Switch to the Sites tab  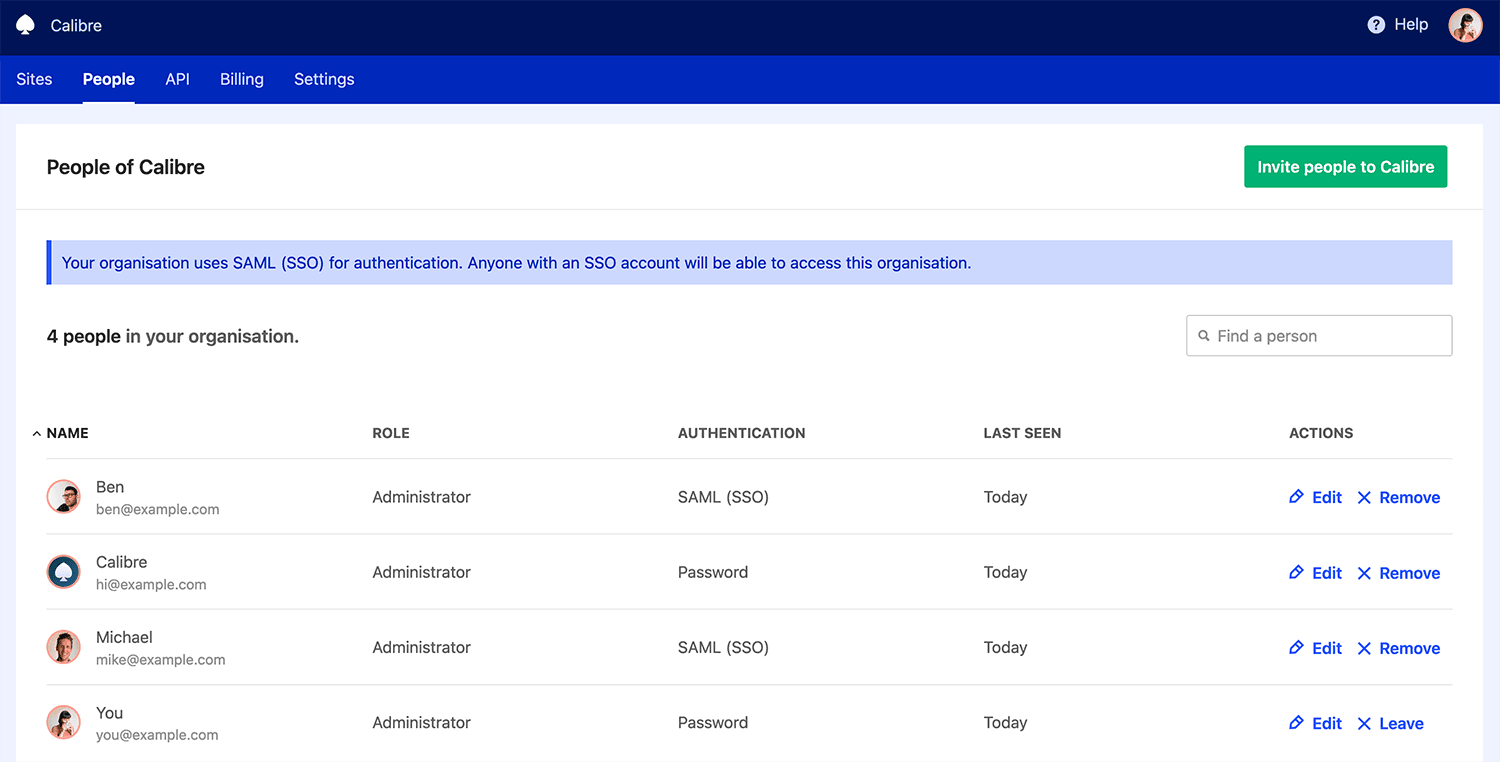tap(34, 79)
